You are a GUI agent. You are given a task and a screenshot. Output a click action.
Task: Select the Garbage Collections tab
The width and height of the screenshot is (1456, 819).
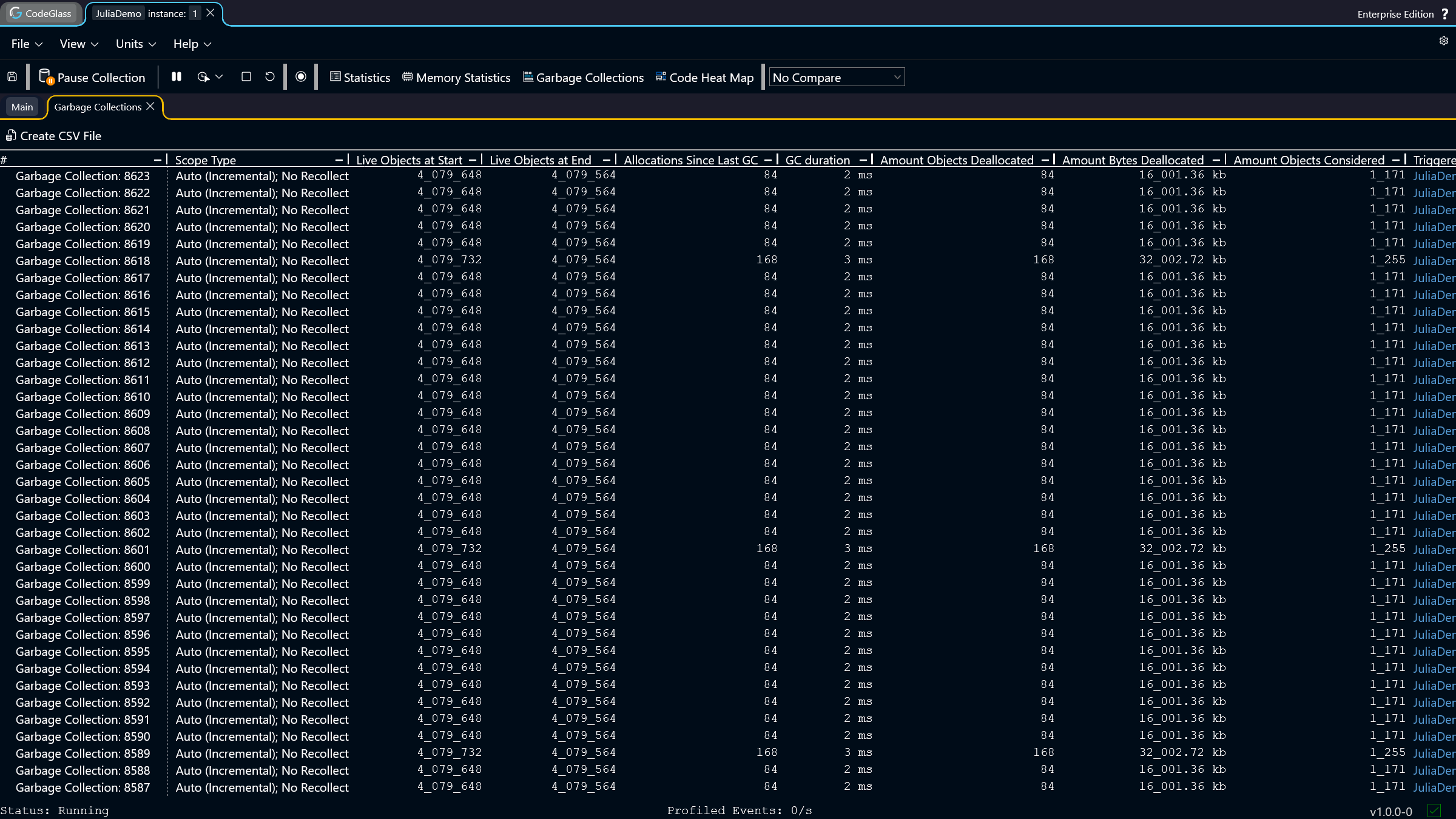[98, 107]
